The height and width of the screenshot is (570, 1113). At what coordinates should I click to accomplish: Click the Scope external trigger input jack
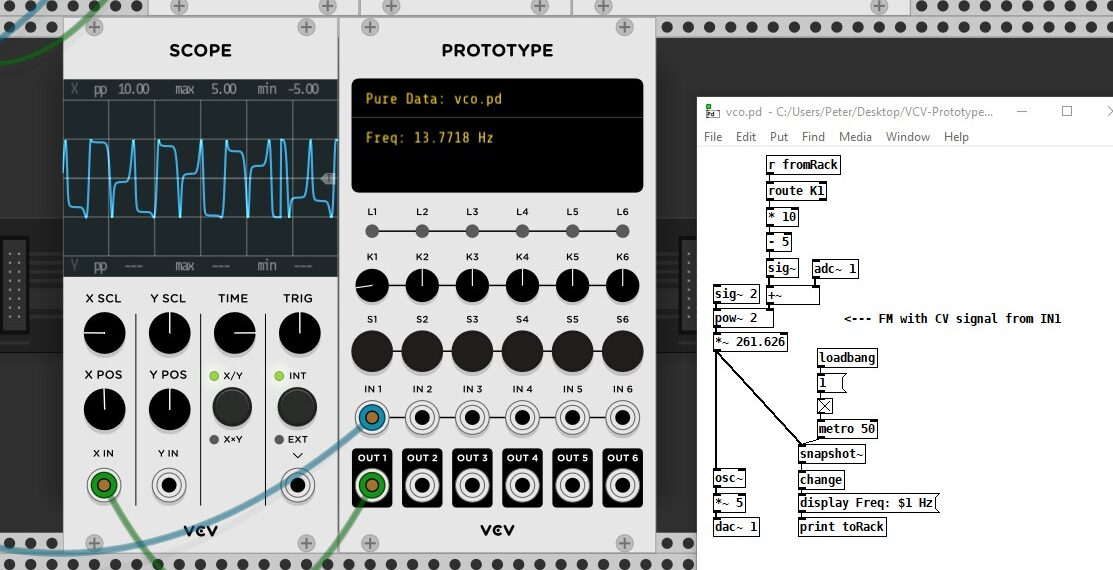297,487
